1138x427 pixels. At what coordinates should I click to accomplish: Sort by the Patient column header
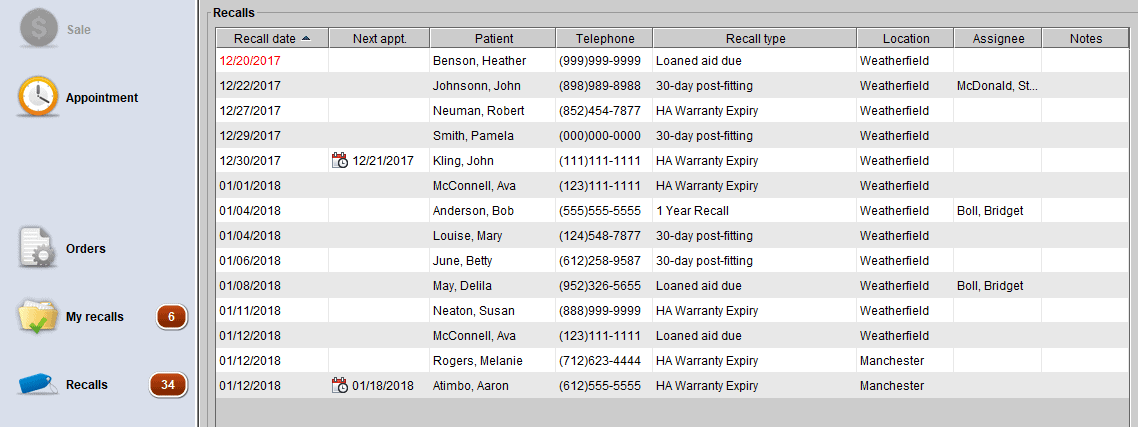click(x=493, y=39)
